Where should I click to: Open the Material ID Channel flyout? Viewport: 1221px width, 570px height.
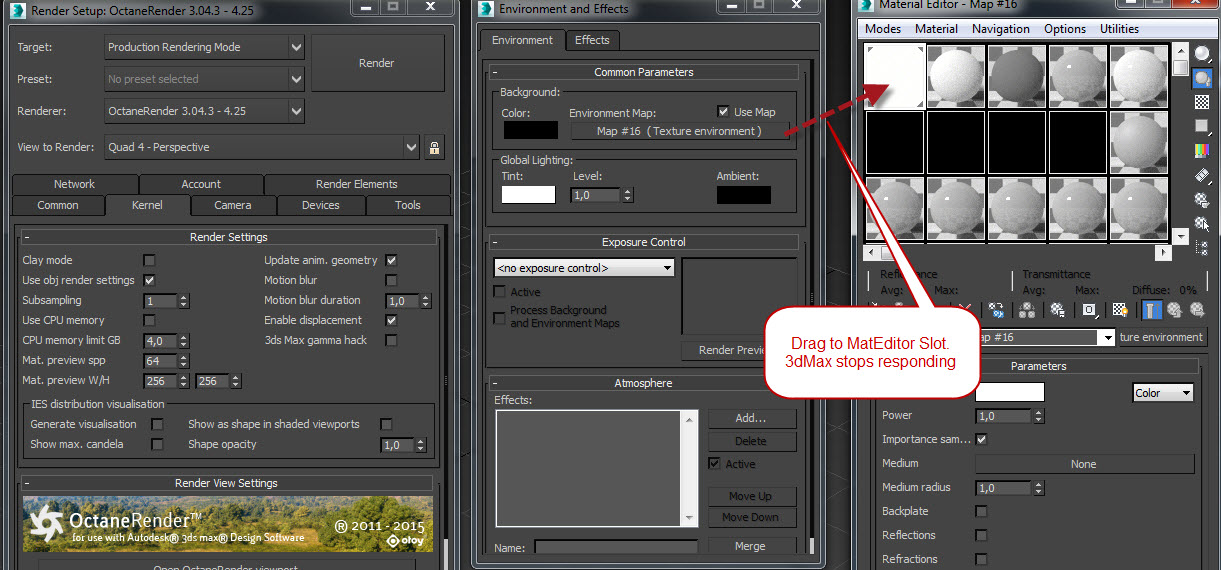[1090, 310]
